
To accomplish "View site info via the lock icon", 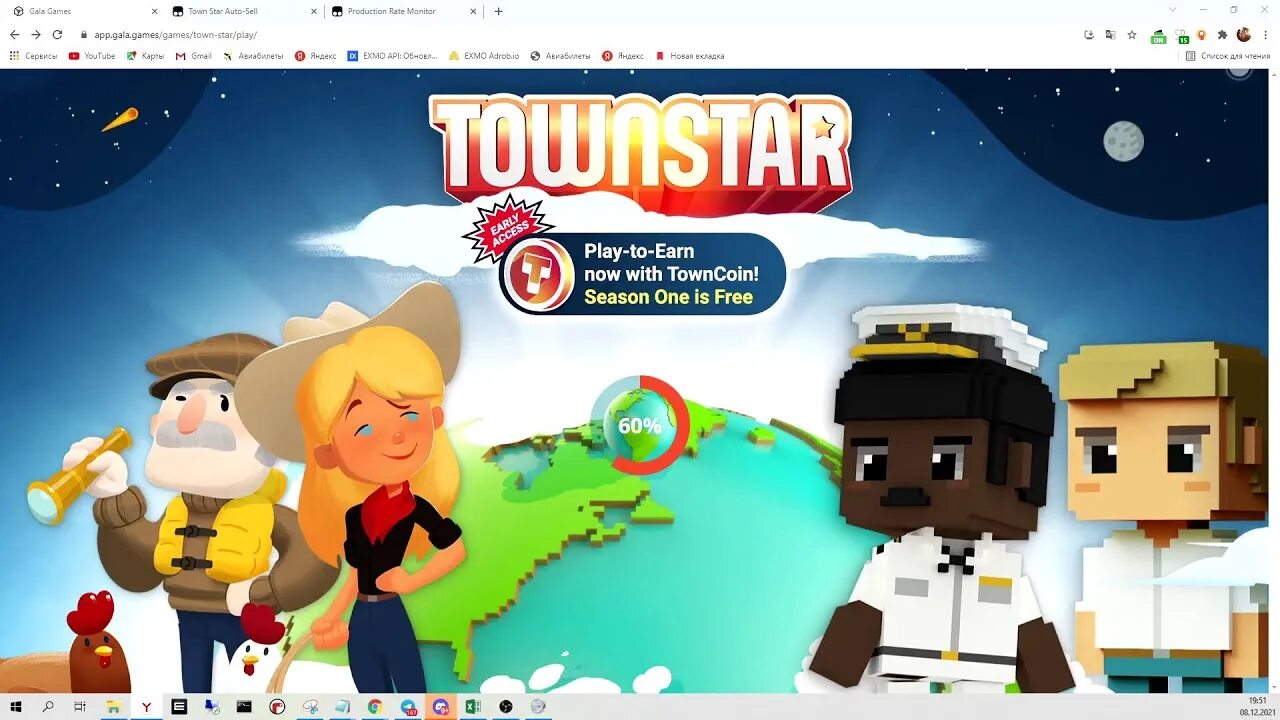I will tap(84, 34).
